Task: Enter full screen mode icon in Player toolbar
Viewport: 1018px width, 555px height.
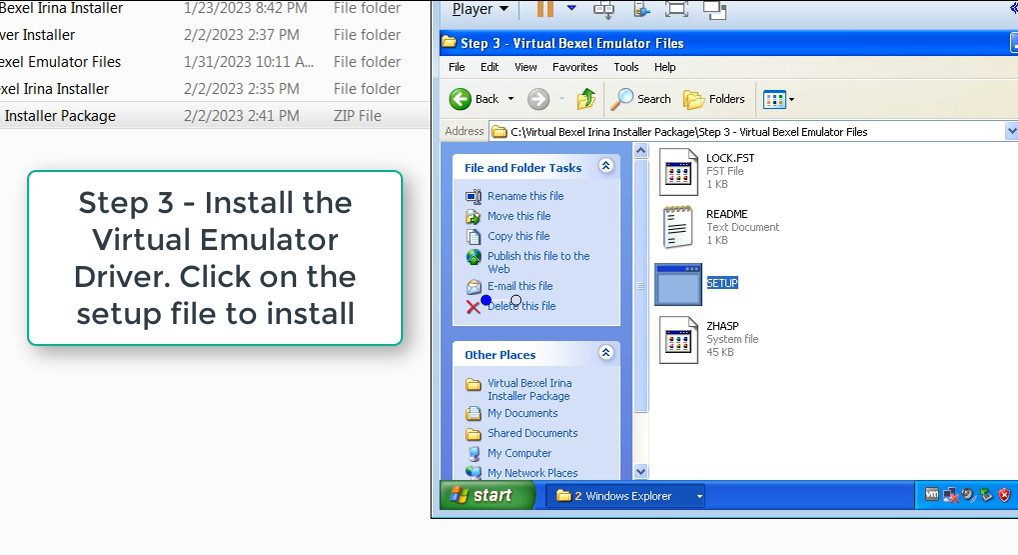Action: pos(677,9)
